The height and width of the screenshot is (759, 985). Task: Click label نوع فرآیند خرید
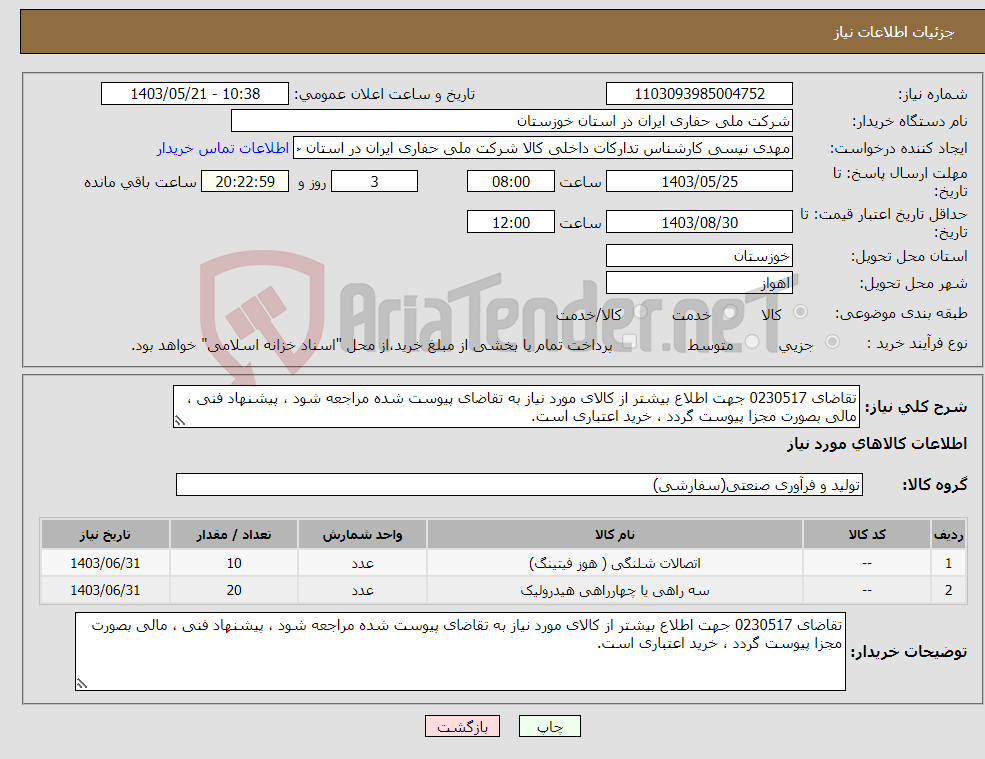tap(917, 343)
